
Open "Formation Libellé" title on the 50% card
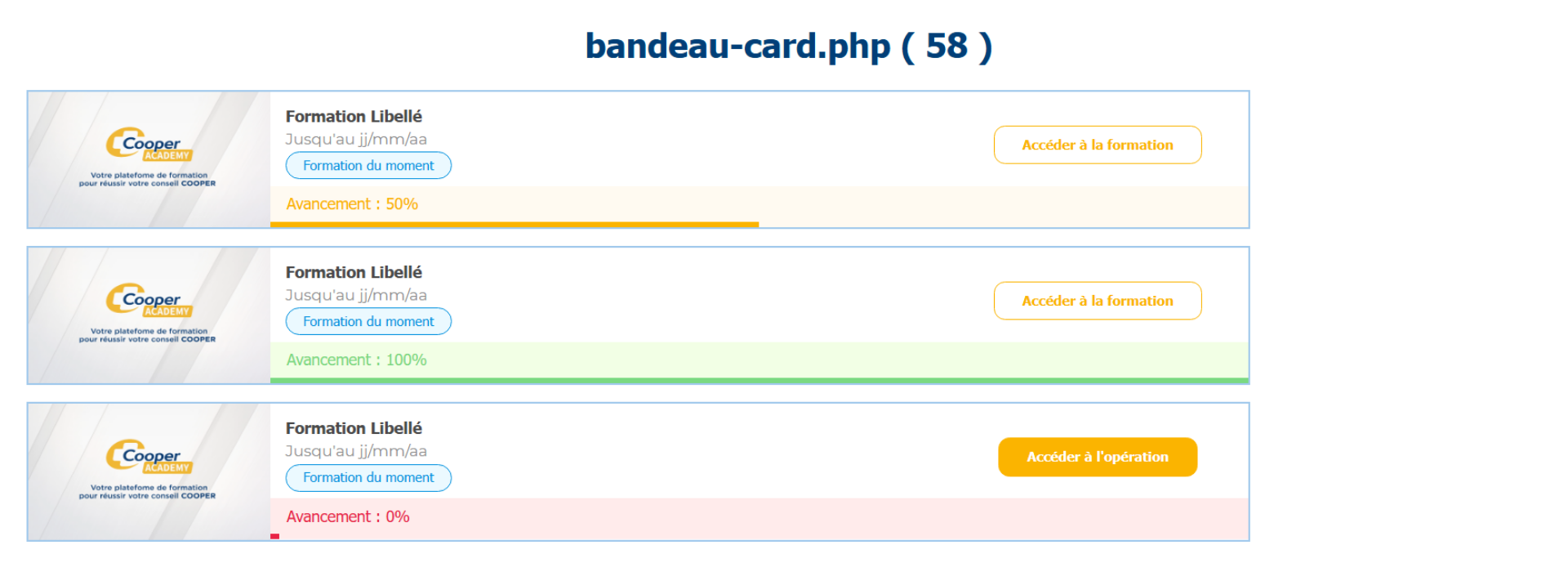click(354, 116)
